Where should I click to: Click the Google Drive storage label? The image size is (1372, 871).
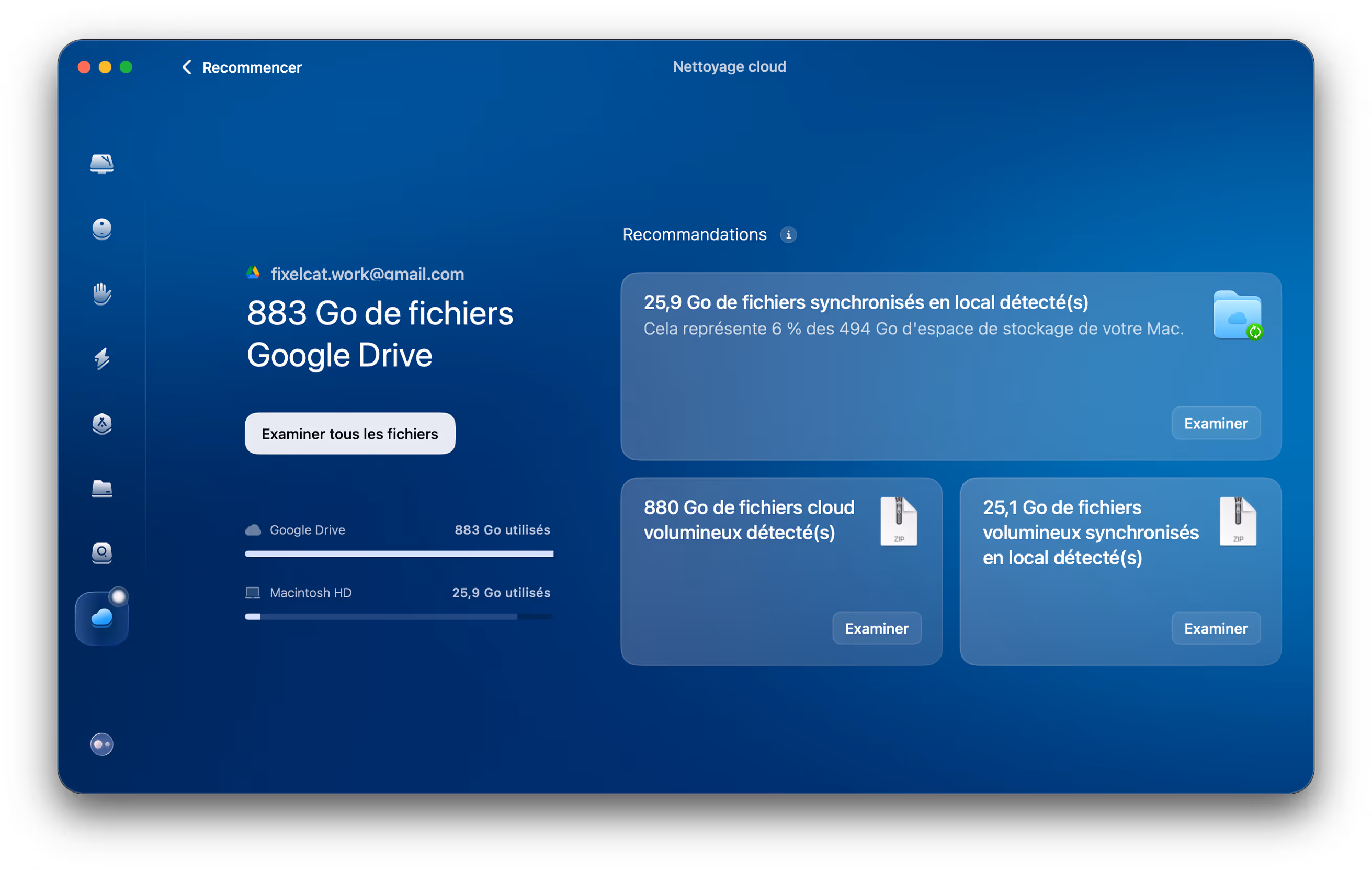[x=307, y=530]
